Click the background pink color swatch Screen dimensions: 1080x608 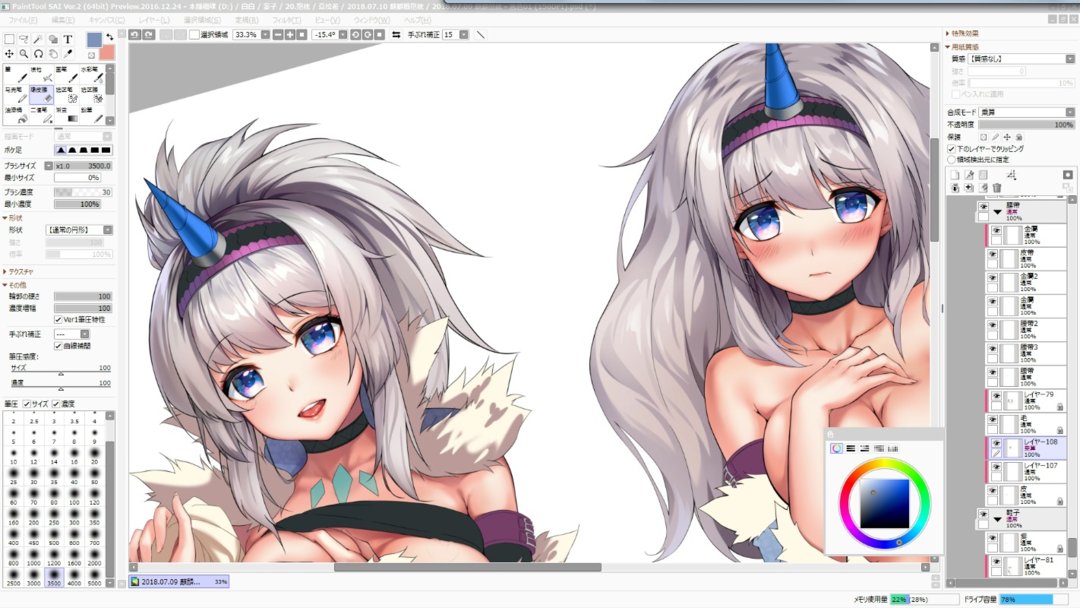(107, 54)
